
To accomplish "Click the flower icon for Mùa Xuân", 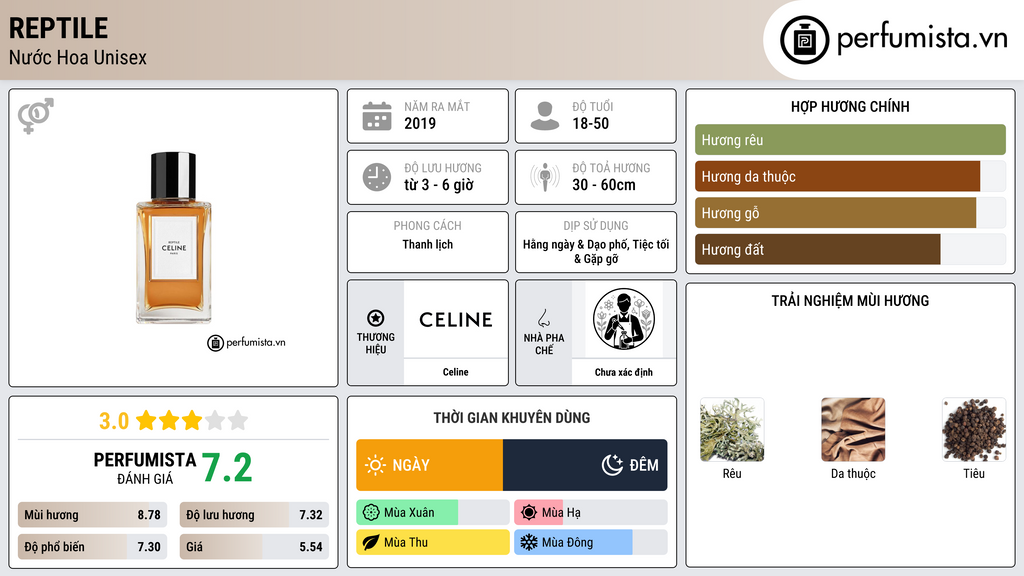I will pos(370,513).
